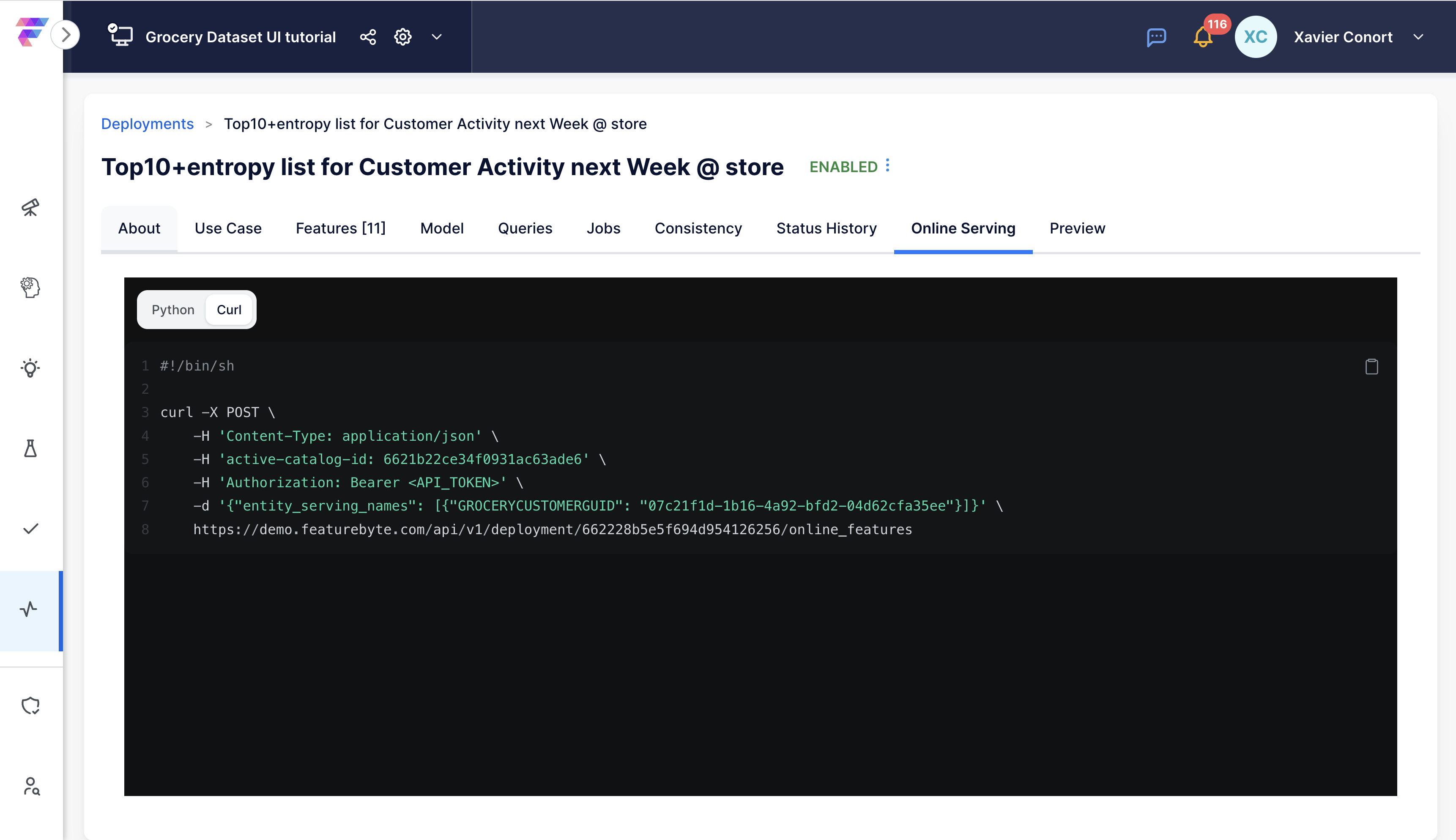Viewport: 1456px width, 840px height.
Task: Switch code sample to Python
Action: point(172,310)
